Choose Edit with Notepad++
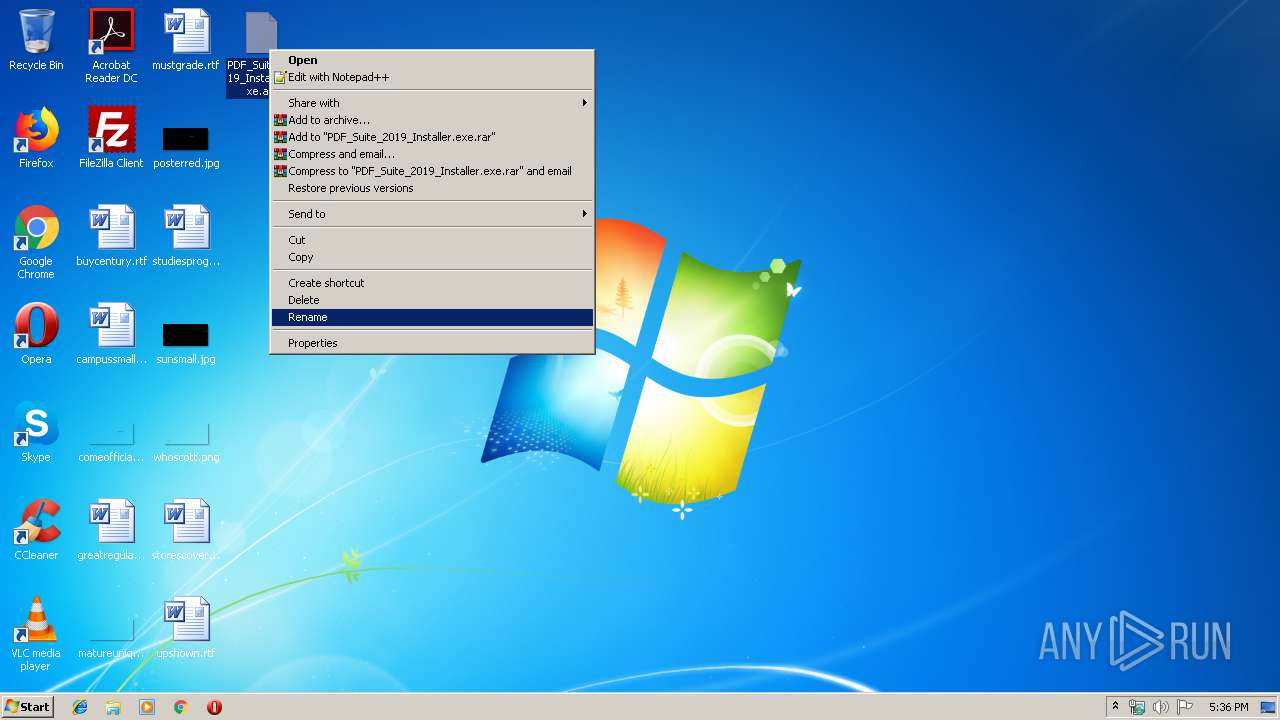1280x720 pixels. click(x=432, y=77)
